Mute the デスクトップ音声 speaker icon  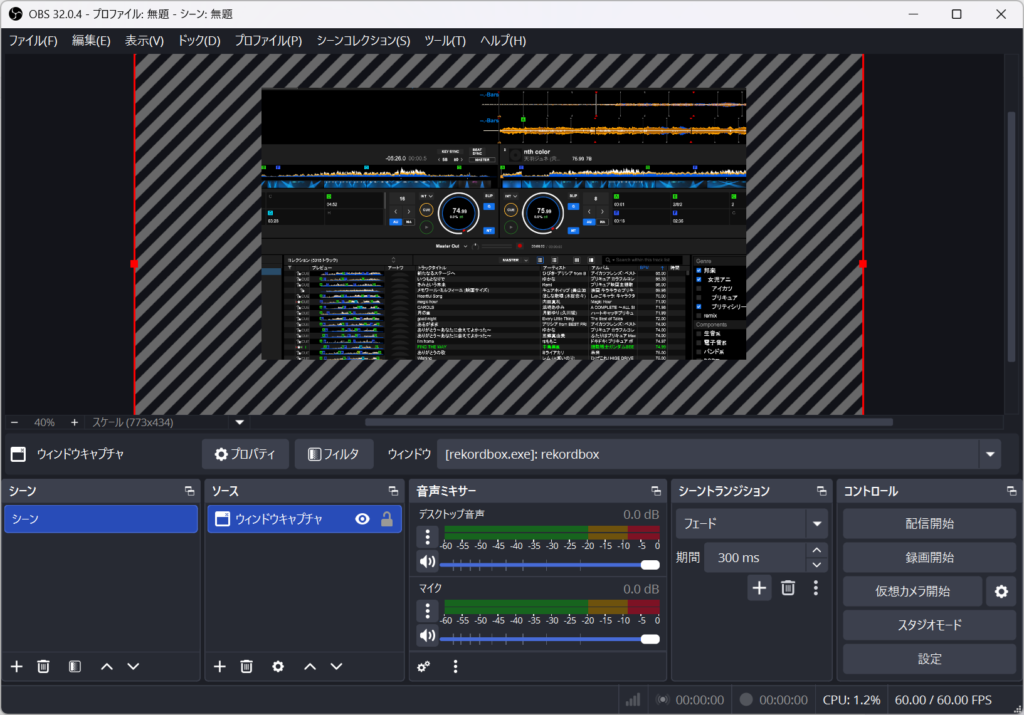[428, 562]
